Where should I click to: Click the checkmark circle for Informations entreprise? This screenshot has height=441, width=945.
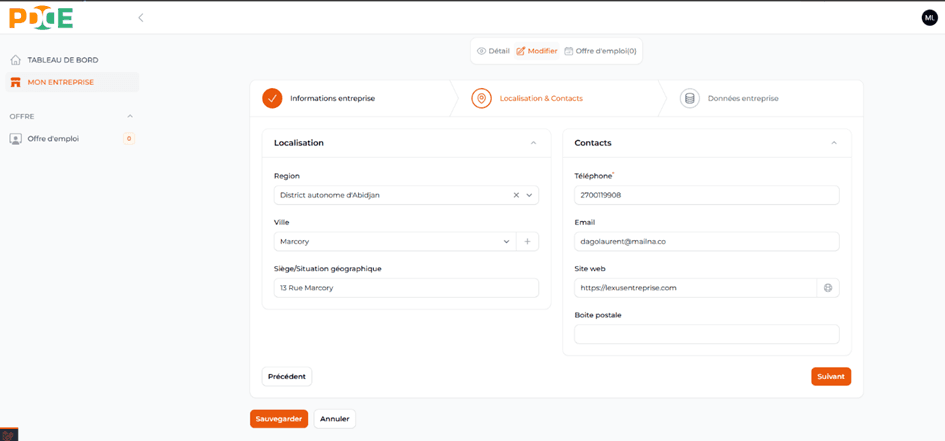click(272, 98)
